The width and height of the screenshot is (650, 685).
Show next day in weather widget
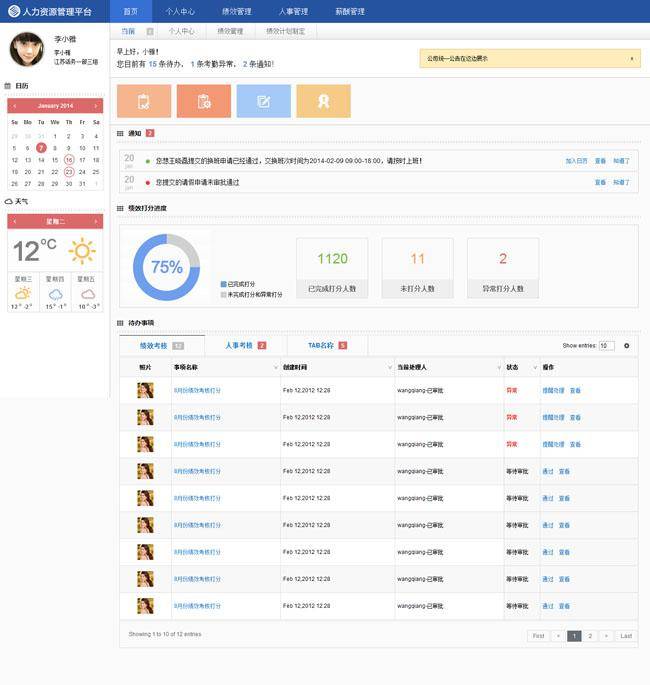(96, 221)
